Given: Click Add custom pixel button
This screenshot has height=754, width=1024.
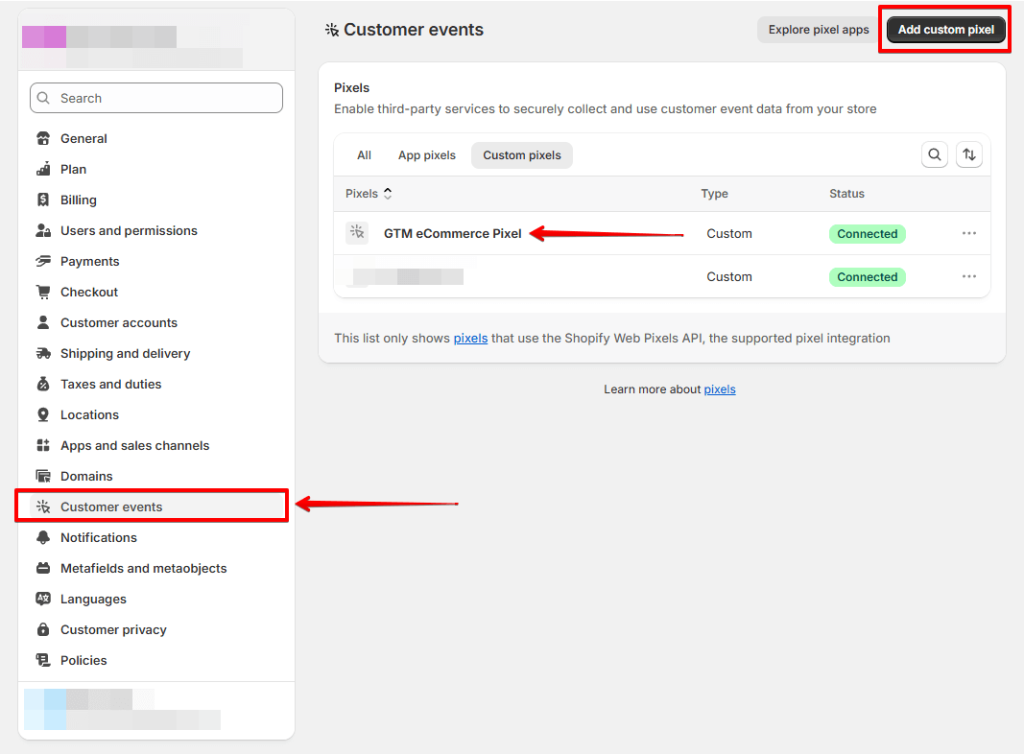Looking at the screenshot, I should tap(946, 29).
